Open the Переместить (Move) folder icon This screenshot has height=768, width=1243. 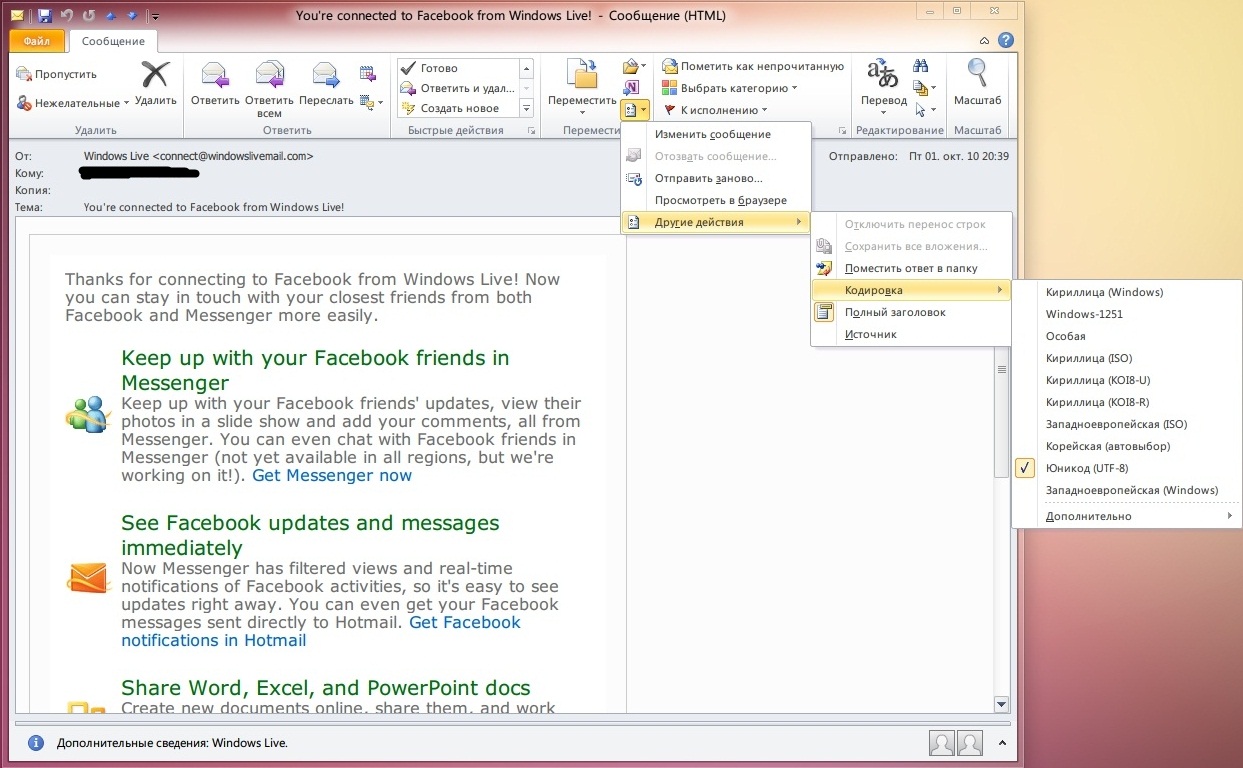[582, 77]
